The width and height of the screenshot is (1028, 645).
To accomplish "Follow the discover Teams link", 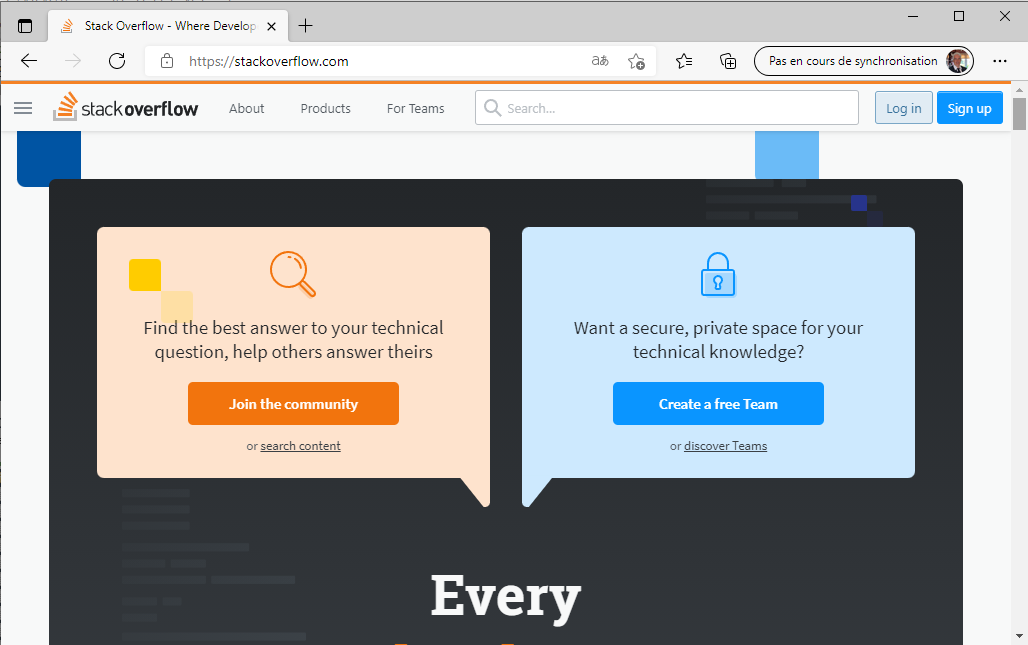I will click(x=725, y=446).
